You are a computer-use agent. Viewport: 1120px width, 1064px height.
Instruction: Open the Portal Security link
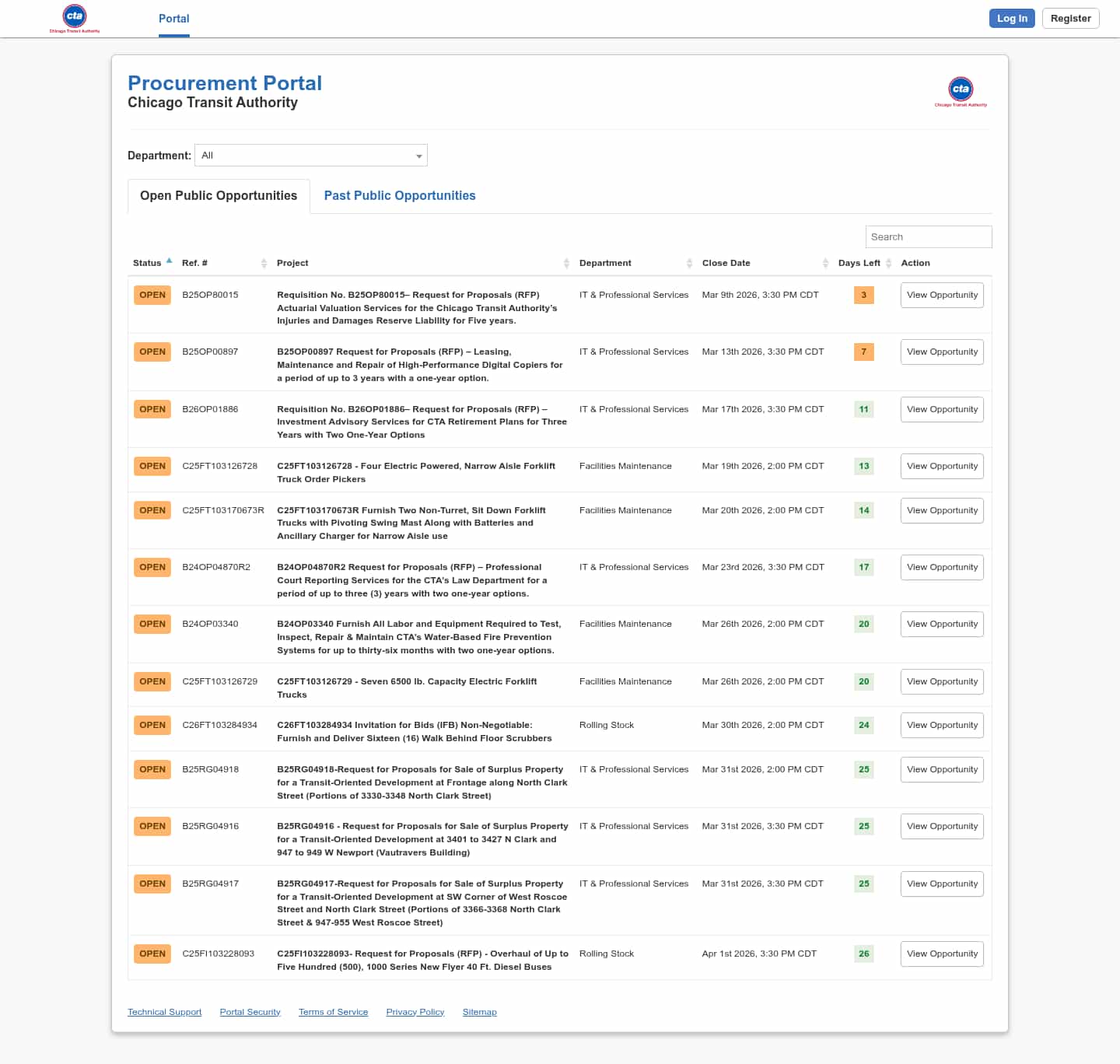pyautogui.click(x=250, y=1012)
